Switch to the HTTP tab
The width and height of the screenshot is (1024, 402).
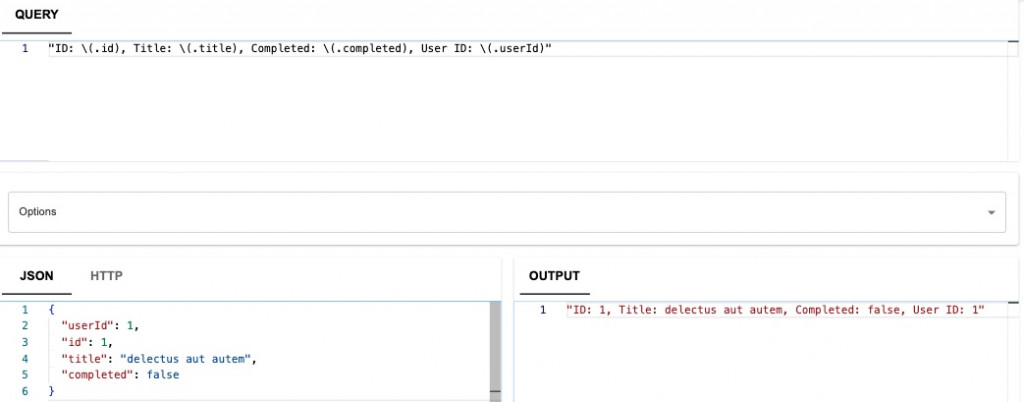point(106,275)
